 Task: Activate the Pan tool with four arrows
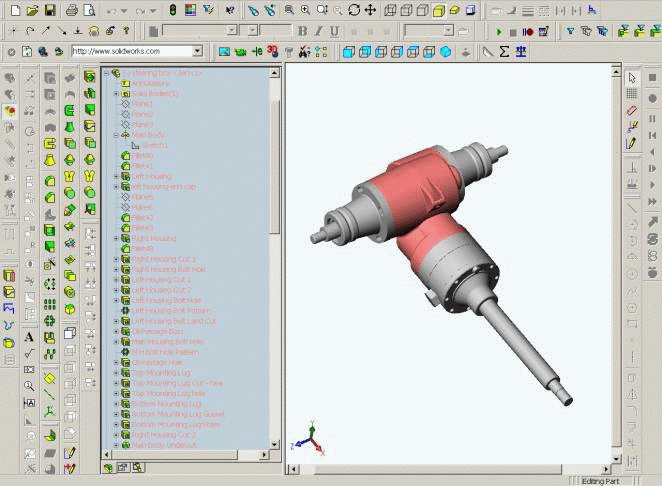(370, 10)
